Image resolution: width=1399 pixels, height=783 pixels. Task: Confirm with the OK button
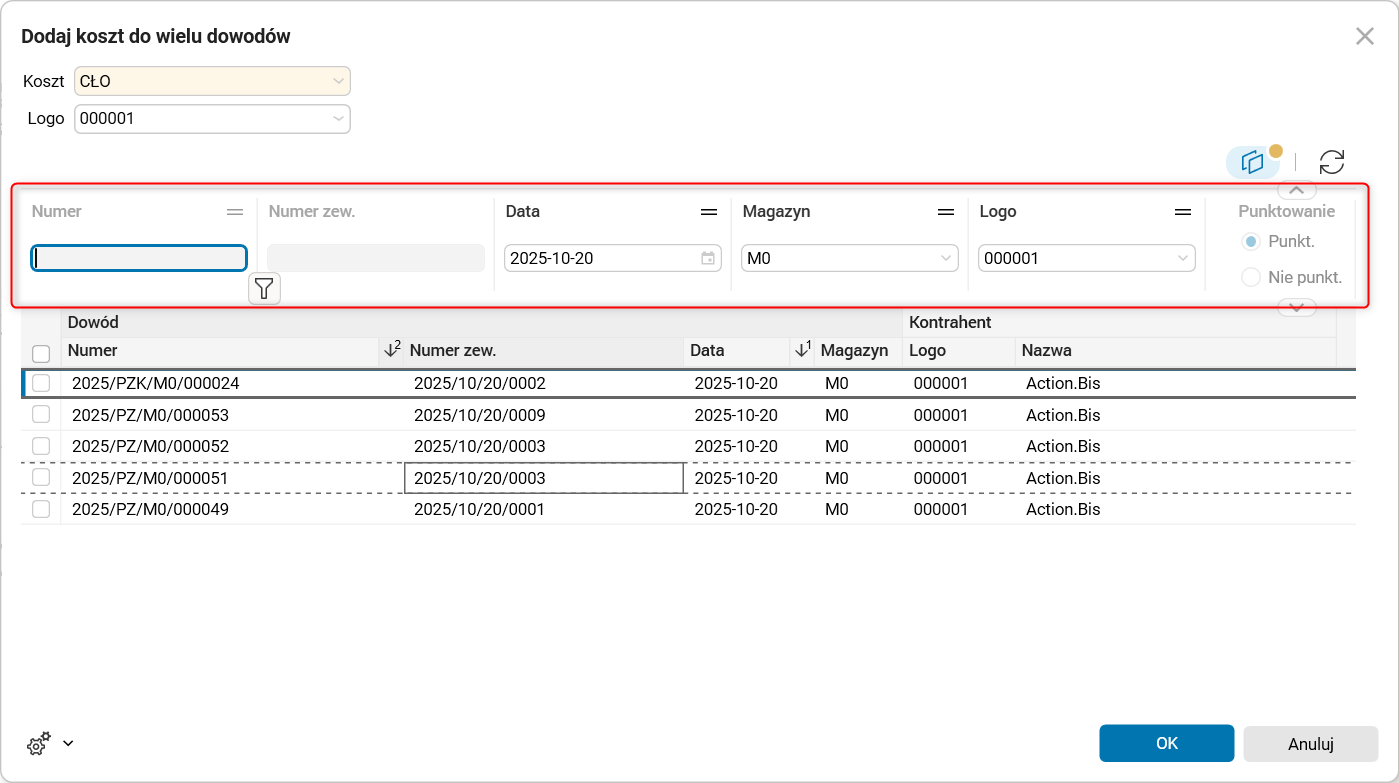[x=1167, y=744]
